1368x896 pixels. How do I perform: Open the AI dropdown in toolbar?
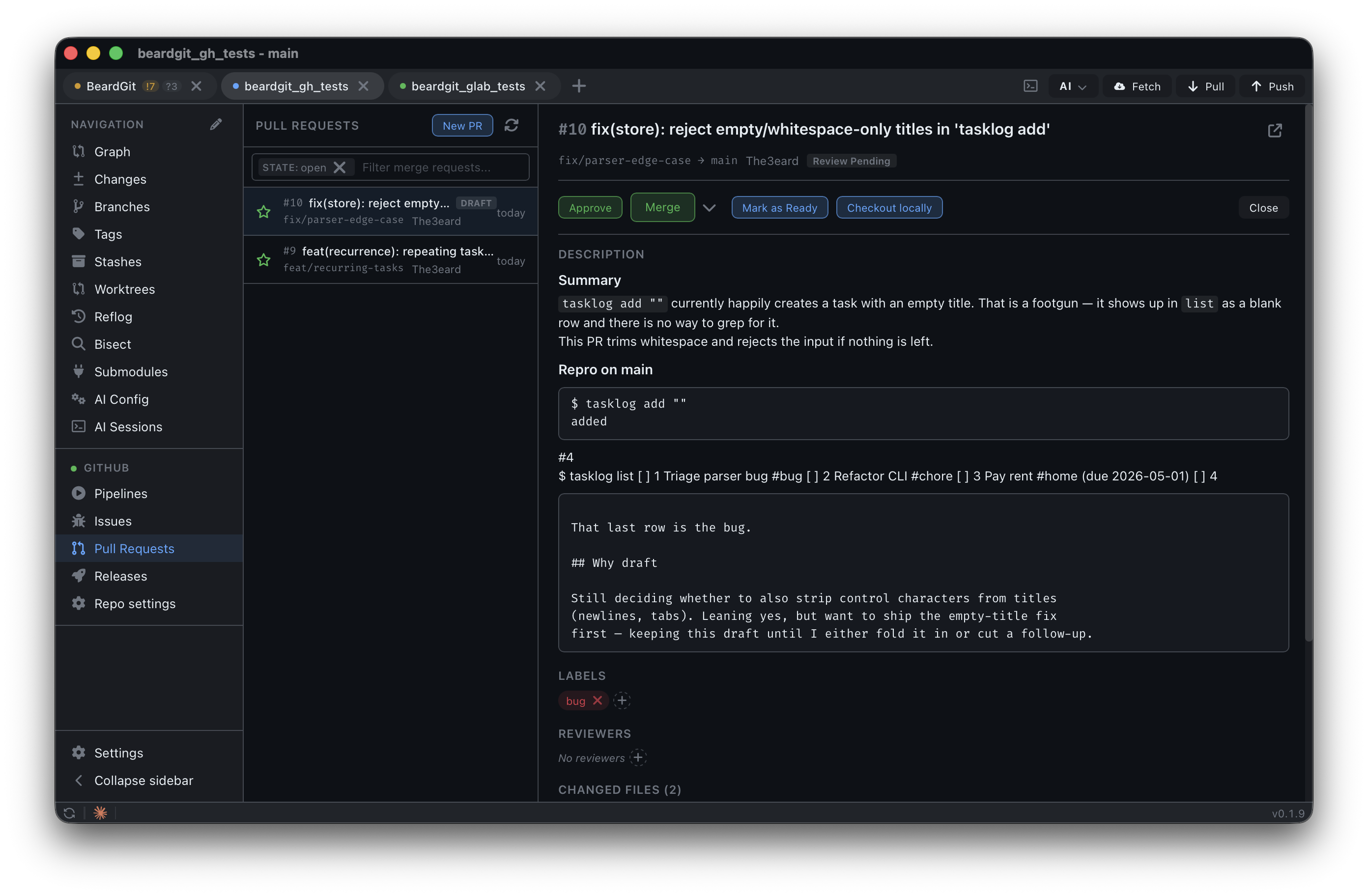(x=1073, y=86)
